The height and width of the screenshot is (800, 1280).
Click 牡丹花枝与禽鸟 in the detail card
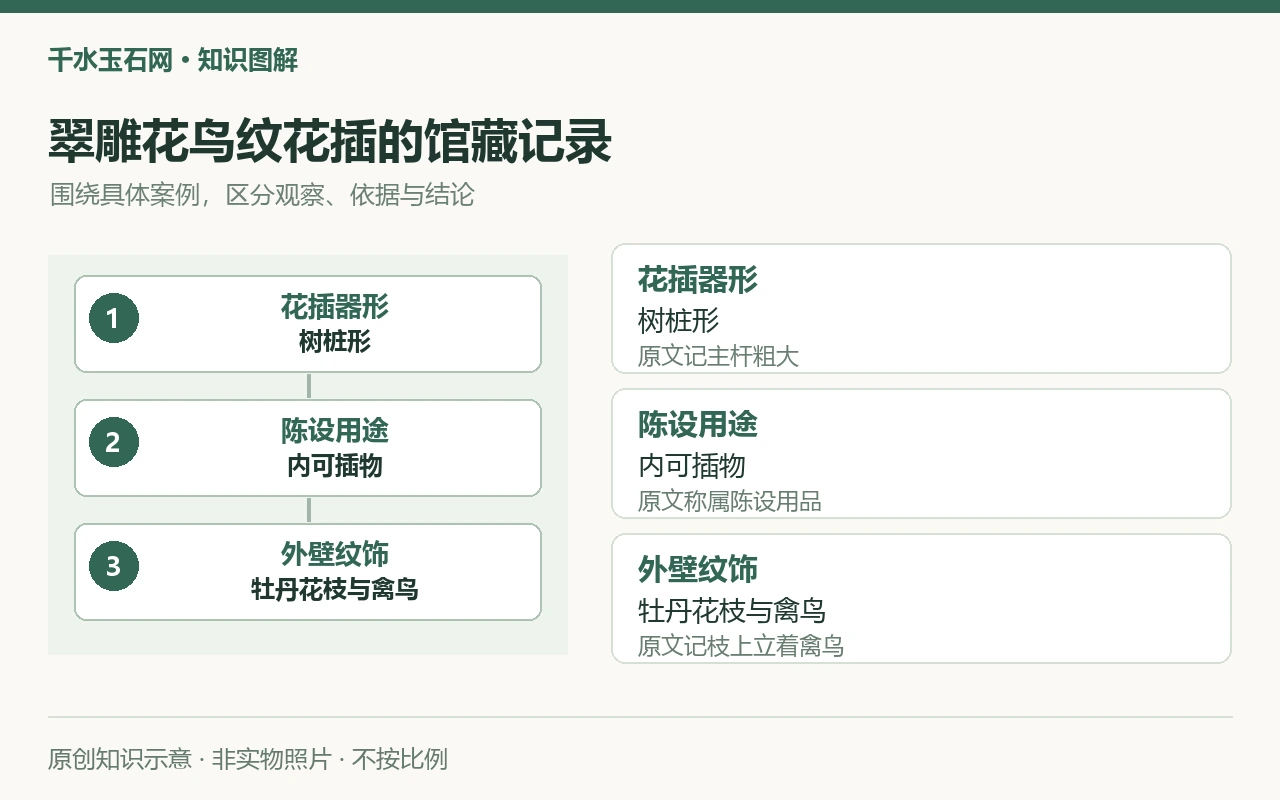732,611
